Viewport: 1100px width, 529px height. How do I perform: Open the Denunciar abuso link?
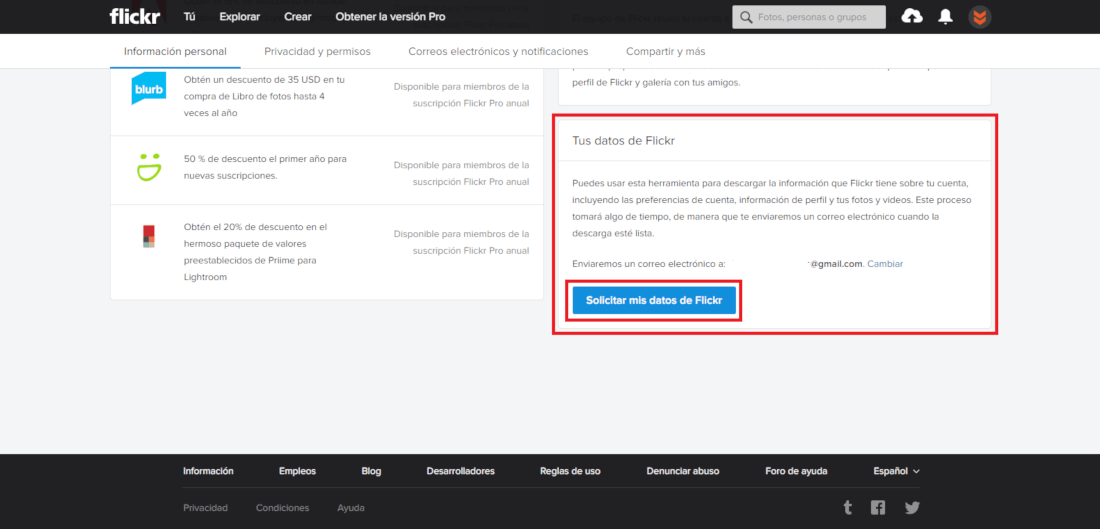coord(683,471)
